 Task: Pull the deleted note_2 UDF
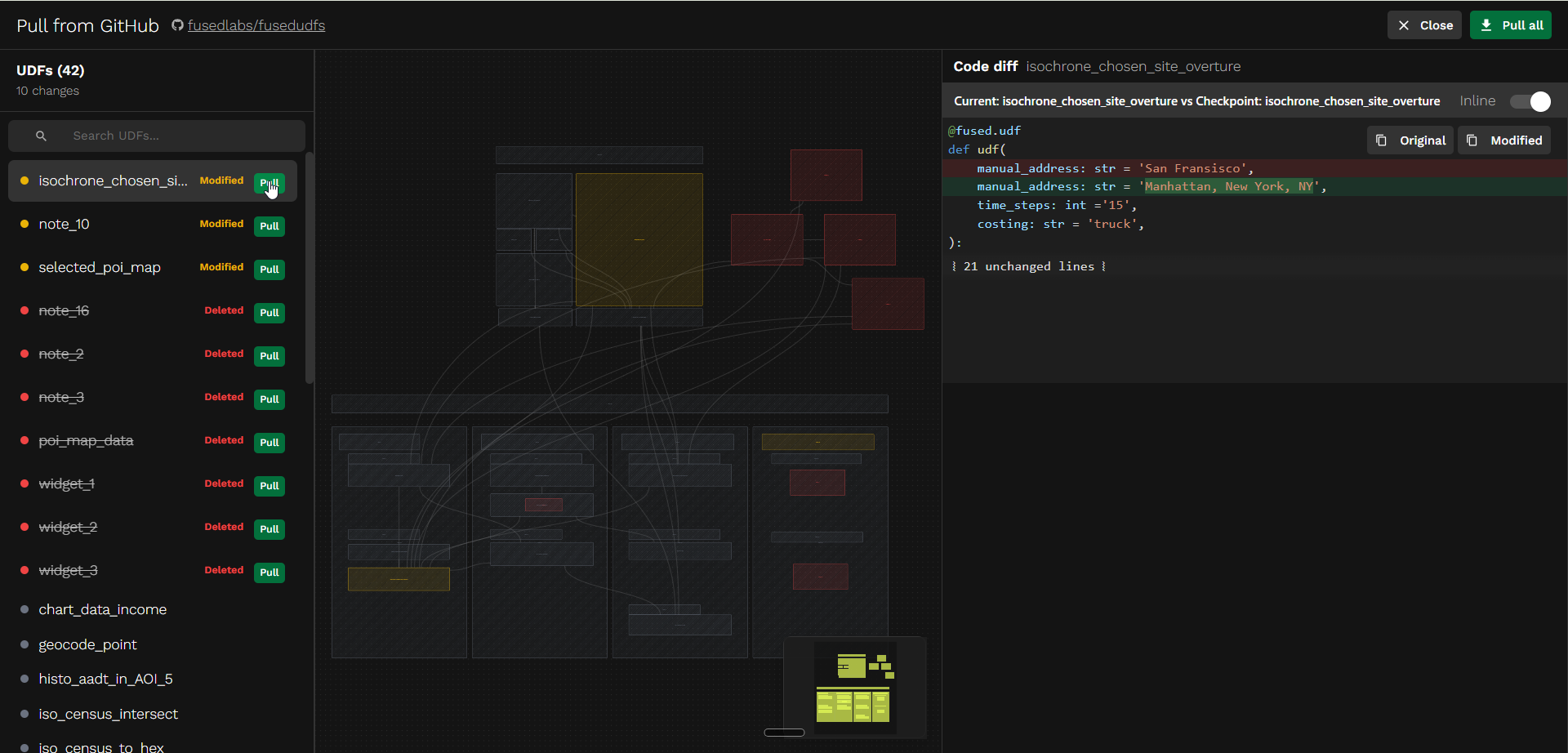(x=269, y=356)
